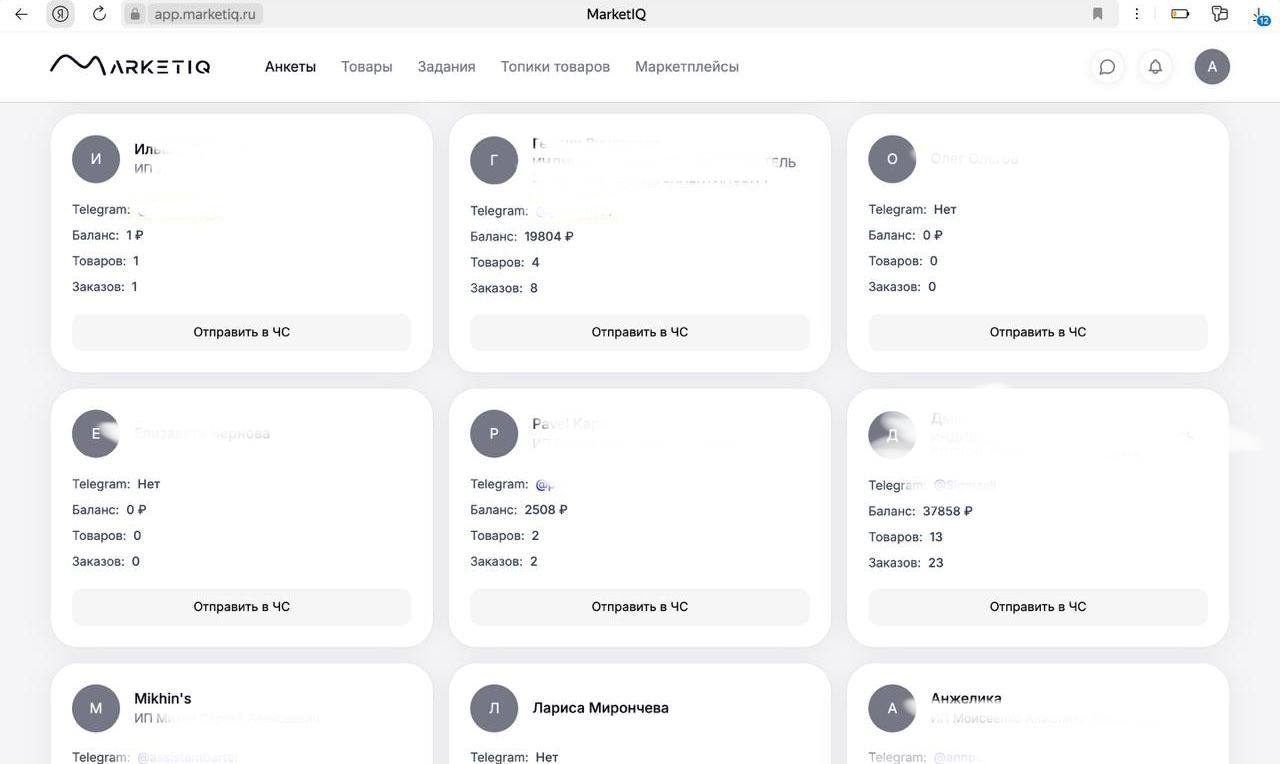Click the Mikhin's card avatar М

pyautogui.click(x=96, y=708)
